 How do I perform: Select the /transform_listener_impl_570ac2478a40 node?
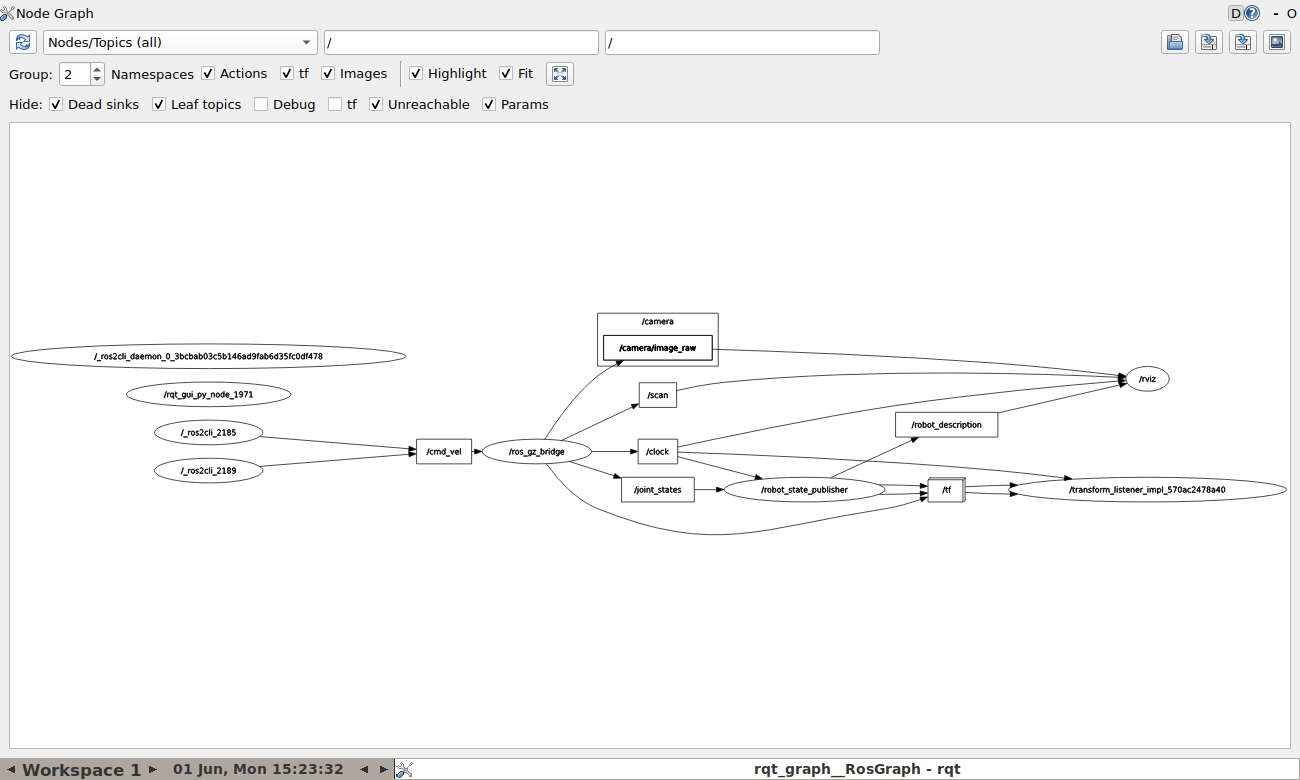pos(1147,490)
